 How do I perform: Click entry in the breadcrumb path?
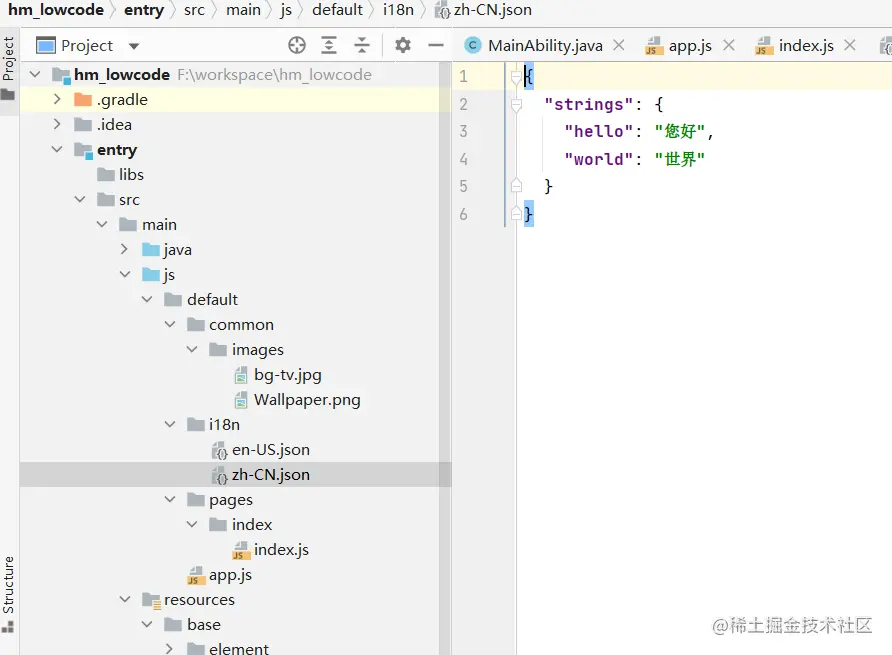pos(143,10)
